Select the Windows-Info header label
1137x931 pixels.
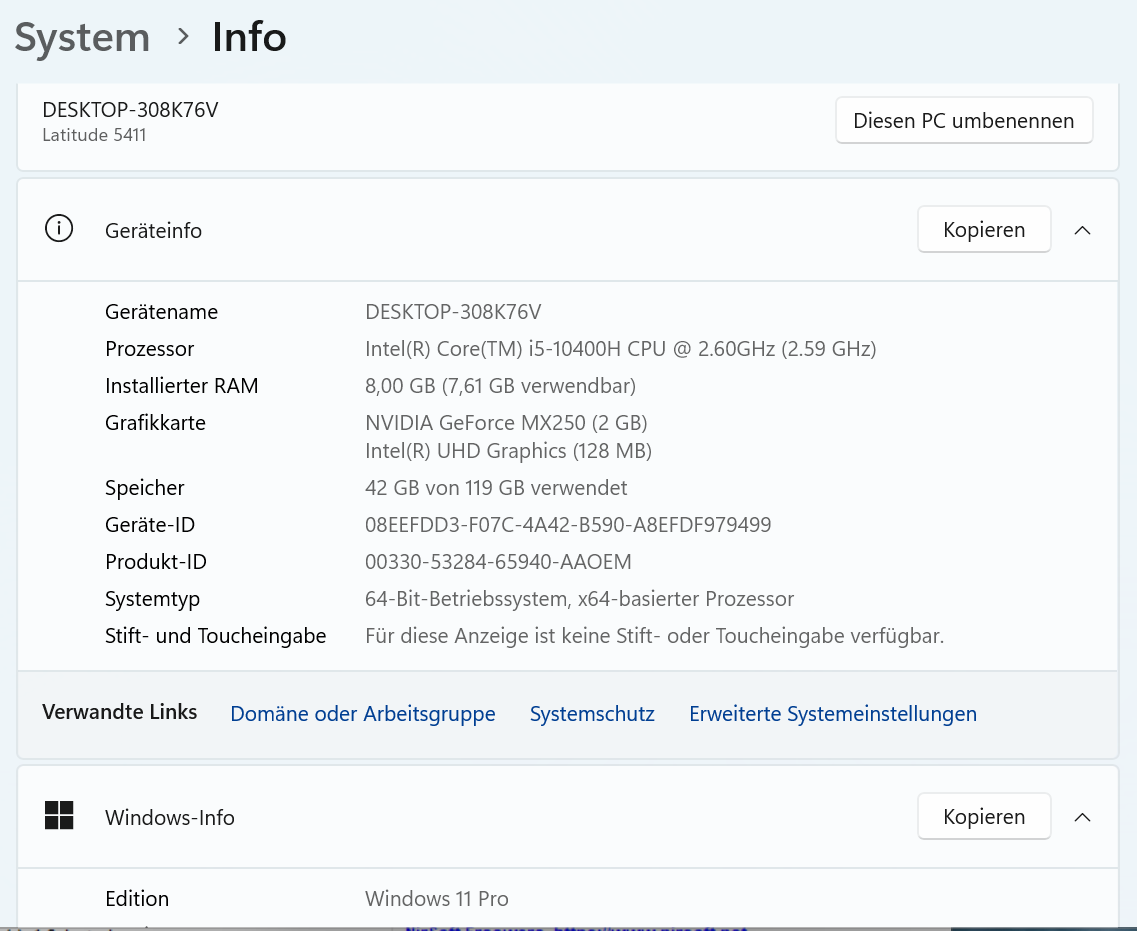[x=170, y=818]
